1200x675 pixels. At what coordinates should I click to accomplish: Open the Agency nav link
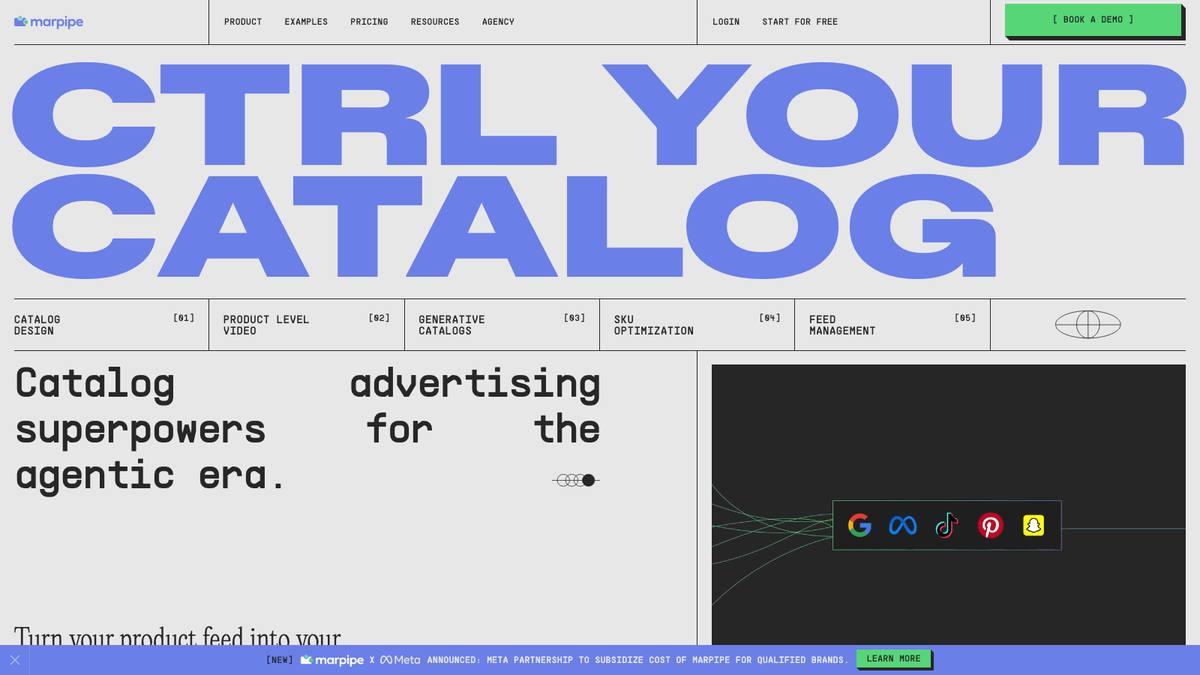tap(498, 21)
